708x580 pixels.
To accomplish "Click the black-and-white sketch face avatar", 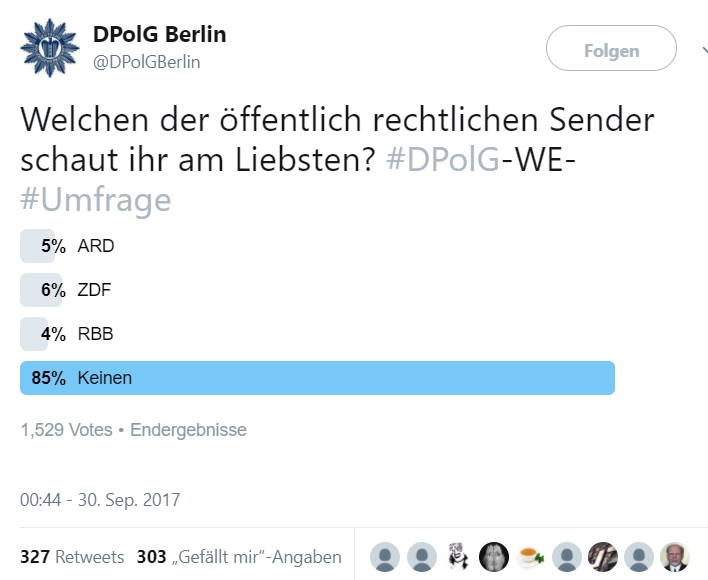I will pos(457,556).
